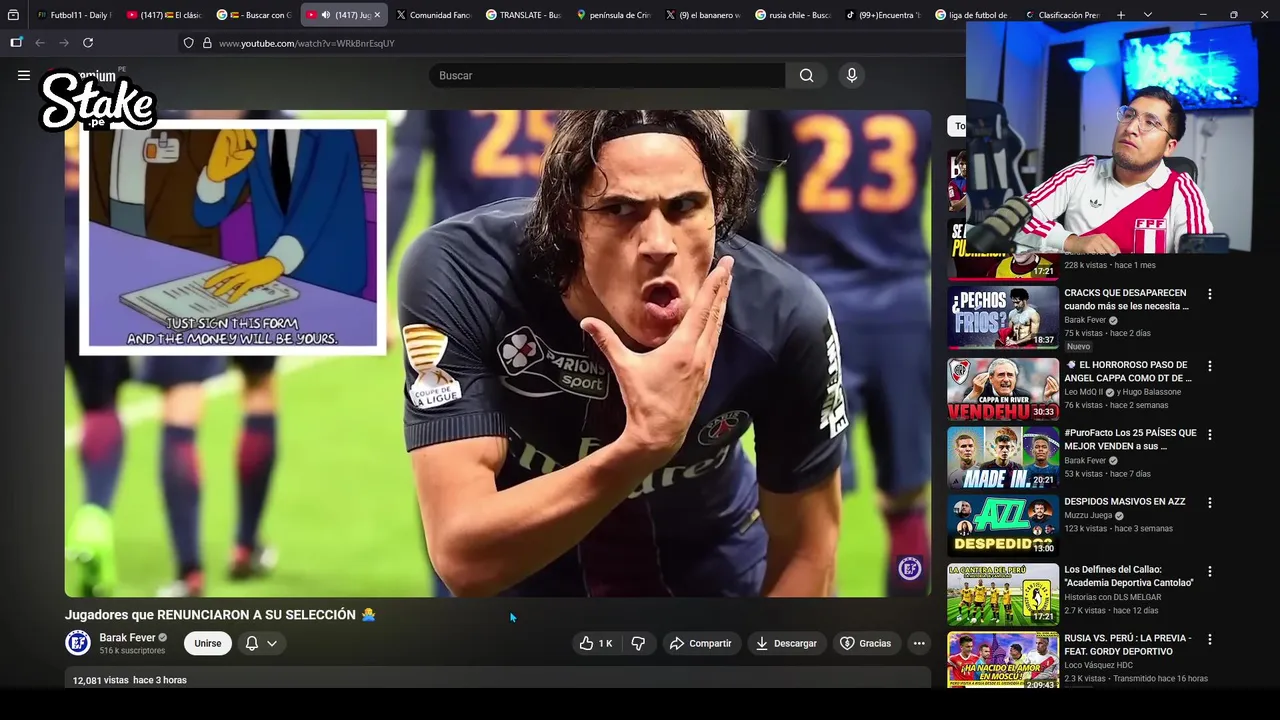1280x720 pixels.
Task: Click the Descargar download button
Action: pyautogui.click(x=786, y=643)
